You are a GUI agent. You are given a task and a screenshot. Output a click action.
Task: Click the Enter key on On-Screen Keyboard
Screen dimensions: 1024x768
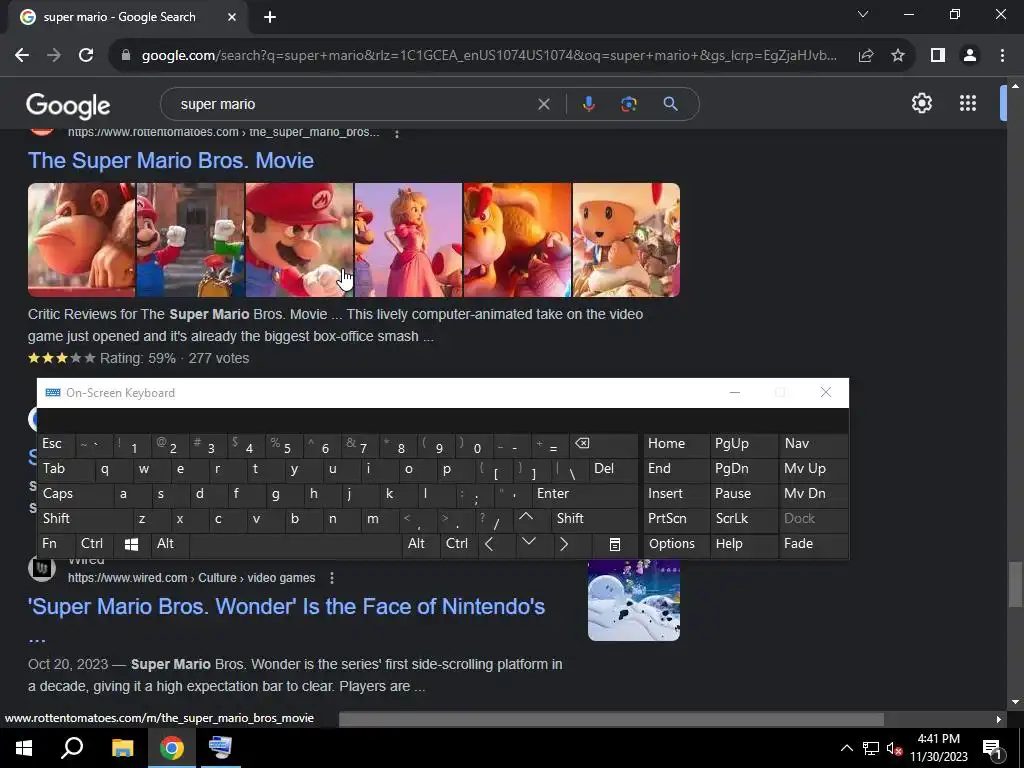click(584, 494)
